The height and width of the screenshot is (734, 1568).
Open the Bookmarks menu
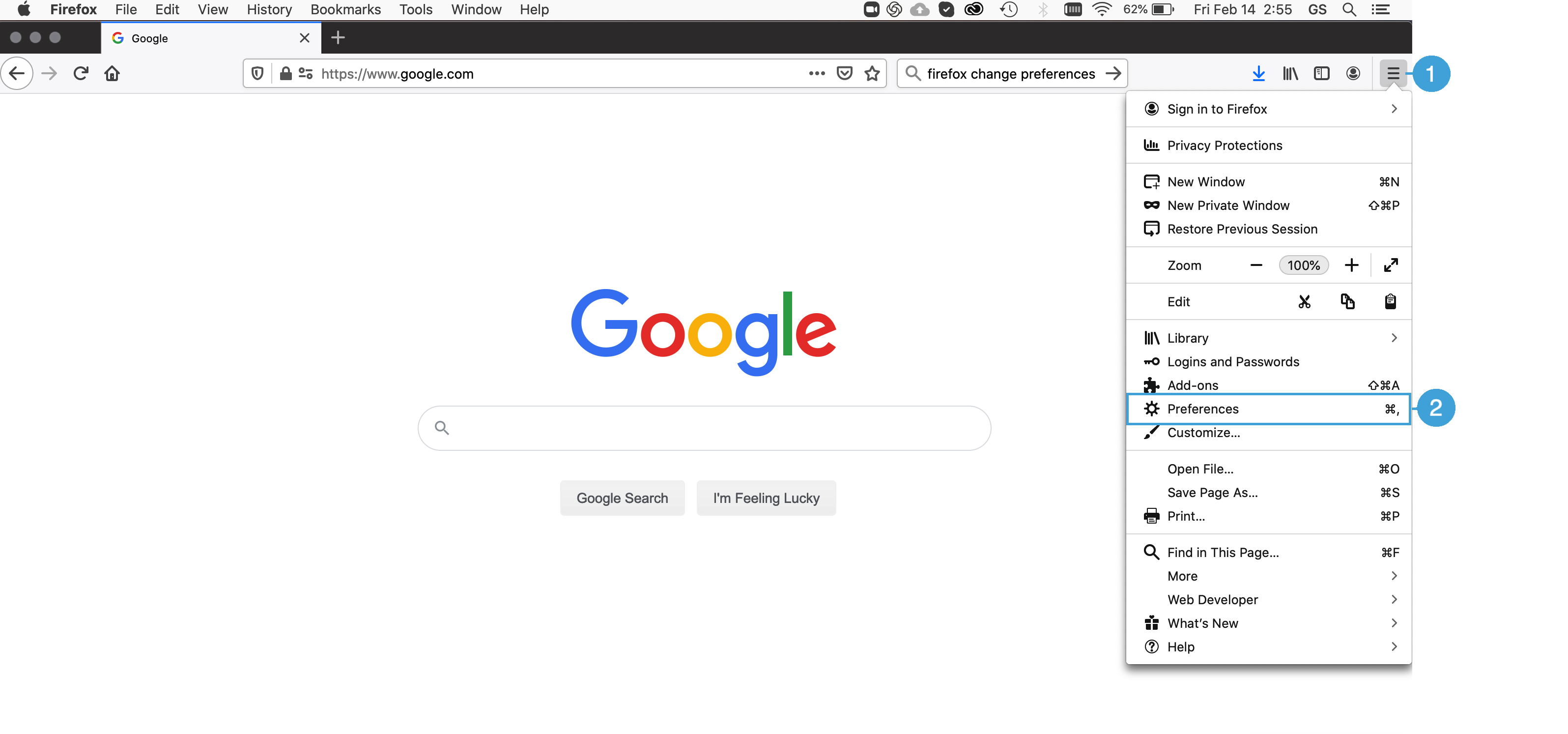click(x=345, y=9)
